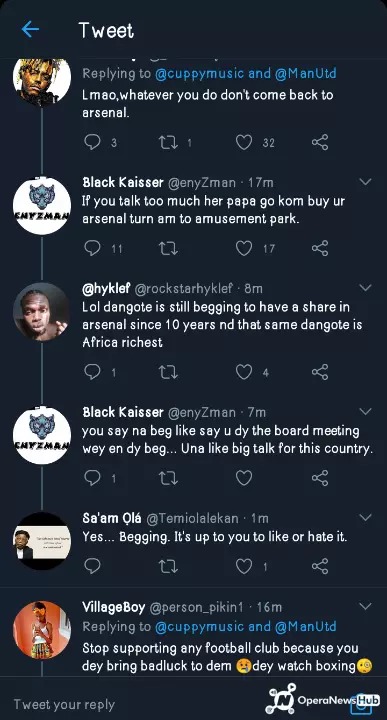
Task: View VillageBoy's profile picture
Action: coord(42,630)
